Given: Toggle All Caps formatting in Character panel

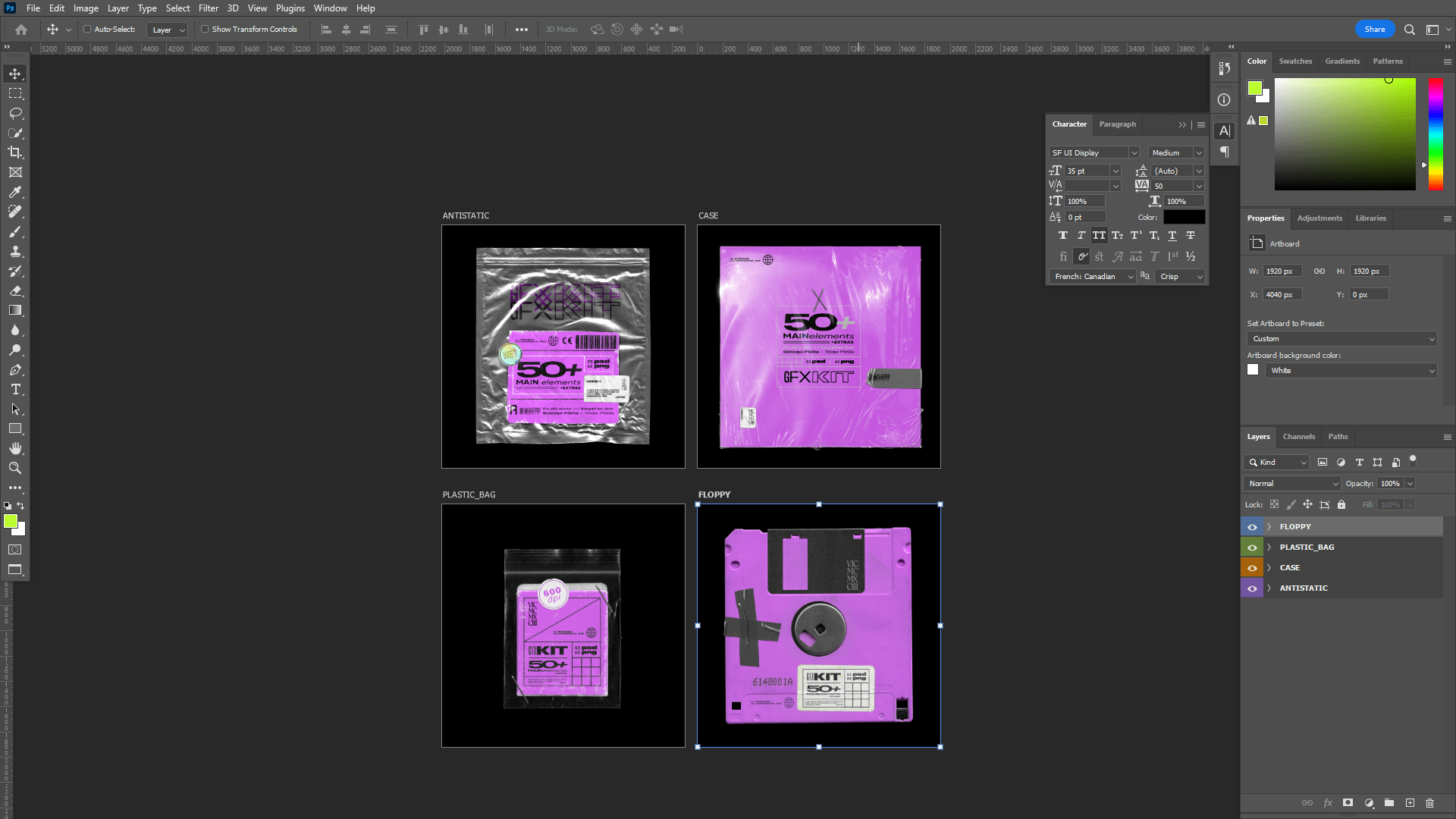Looking at the screenshot, I should [x=1099, y=235].
